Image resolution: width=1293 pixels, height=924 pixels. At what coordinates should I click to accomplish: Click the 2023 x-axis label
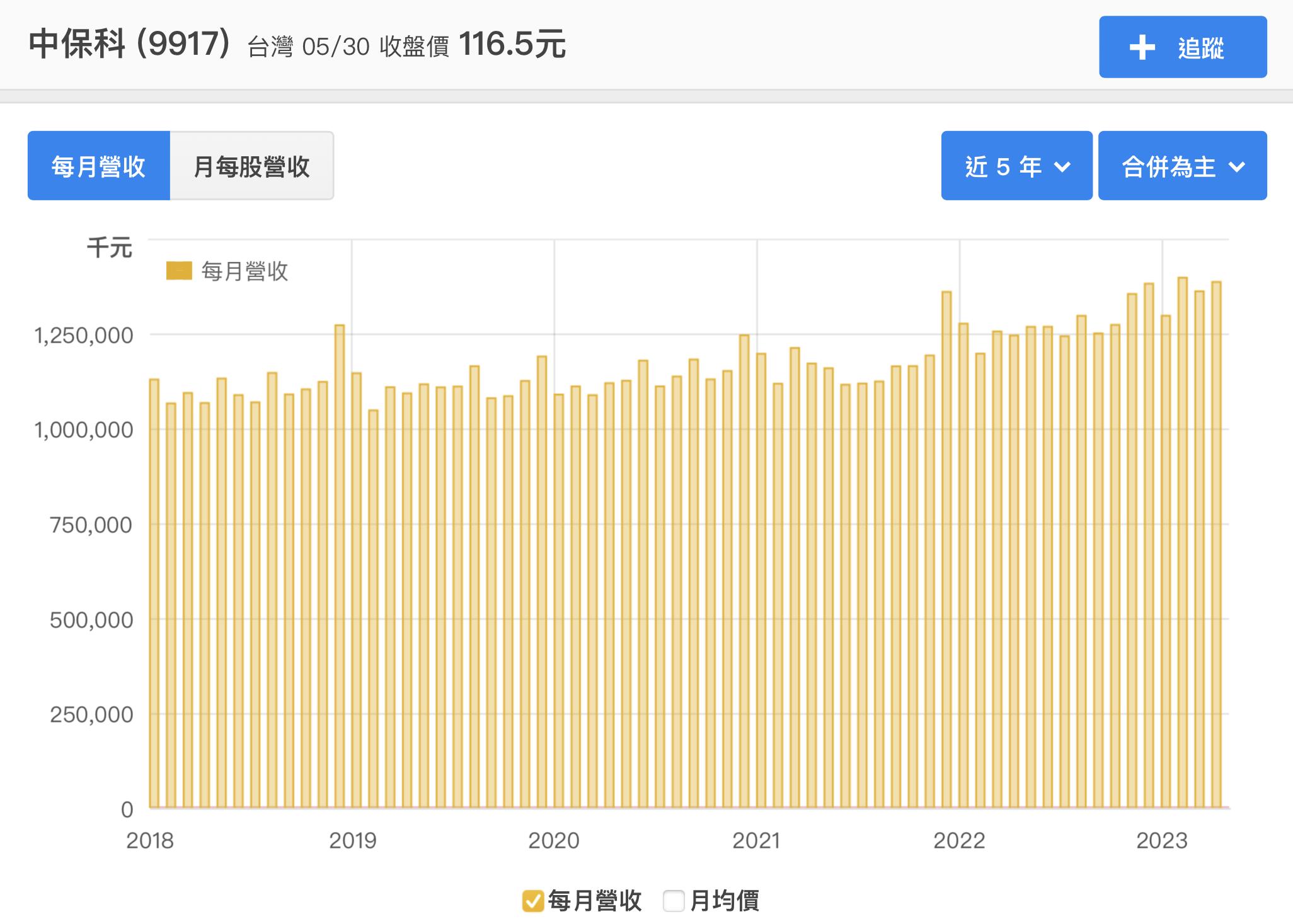[1162, 841]
